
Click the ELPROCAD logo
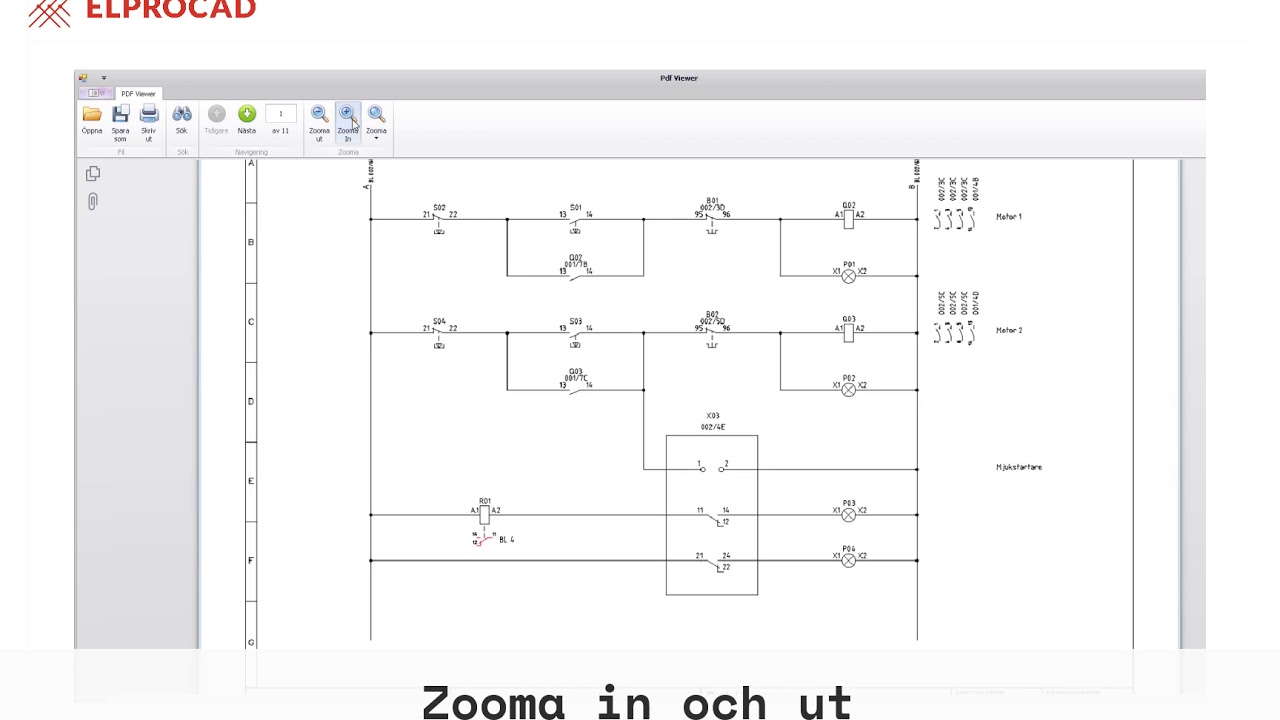click(142, 11)
